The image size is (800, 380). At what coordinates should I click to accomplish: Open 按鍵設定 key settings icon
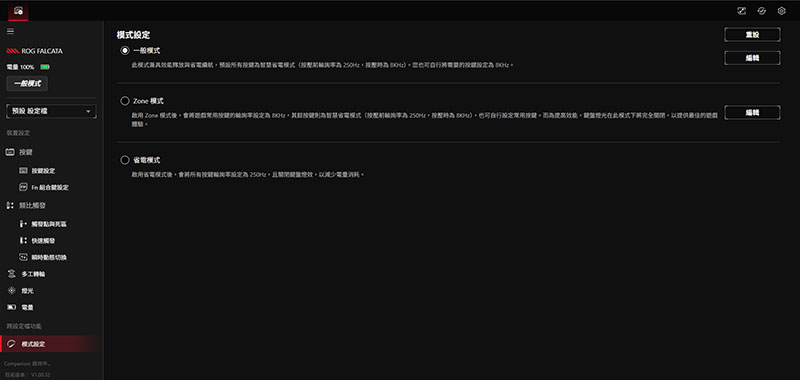coord(23,170)
